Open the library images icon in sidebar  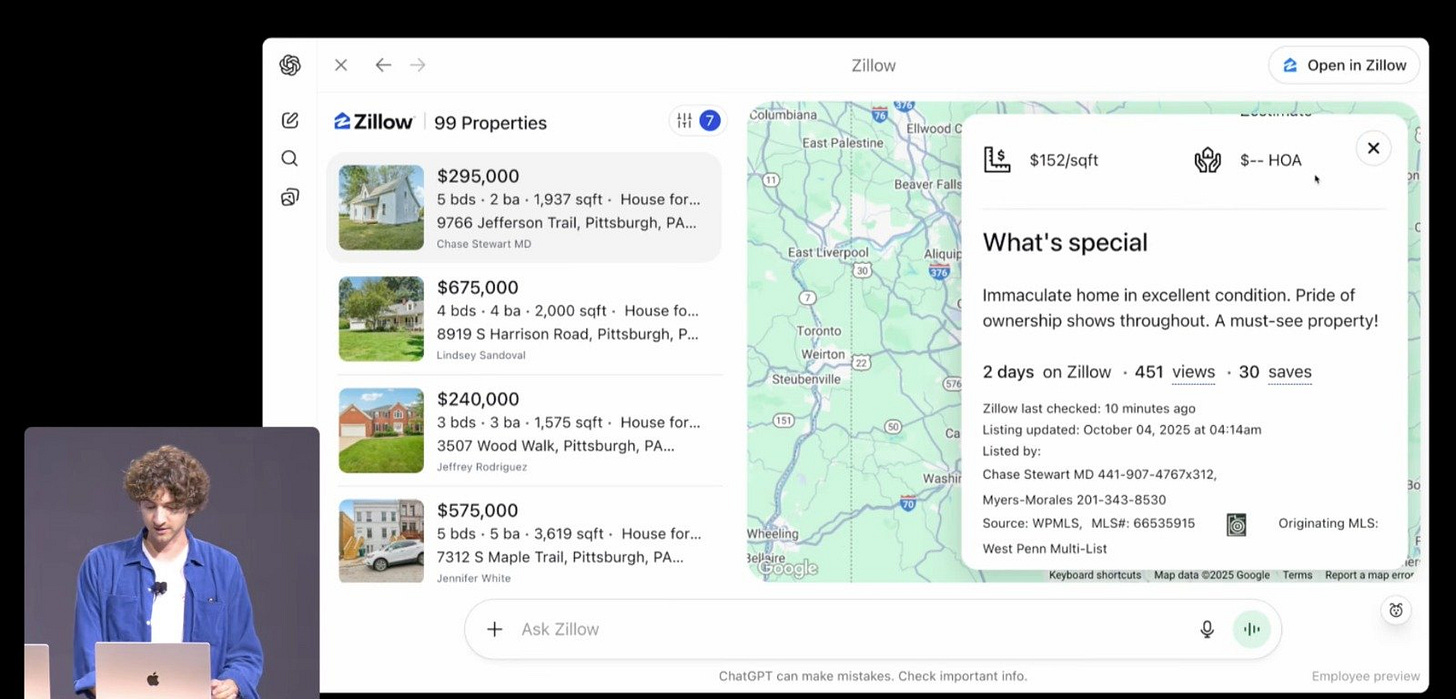coord(290,197)
